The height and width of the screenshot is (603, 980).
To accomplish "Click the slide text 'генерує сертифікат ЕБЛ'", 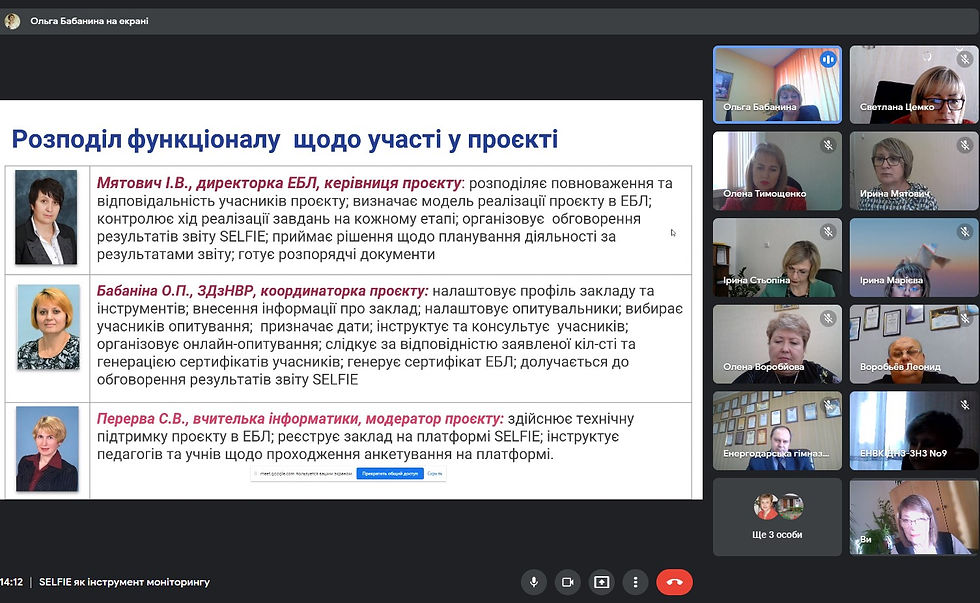I will (431, 362).
